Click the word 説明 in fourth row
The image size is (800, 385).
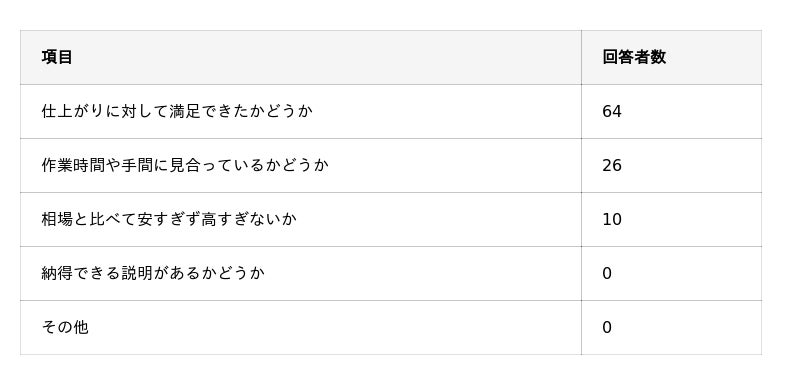point(137,273)
